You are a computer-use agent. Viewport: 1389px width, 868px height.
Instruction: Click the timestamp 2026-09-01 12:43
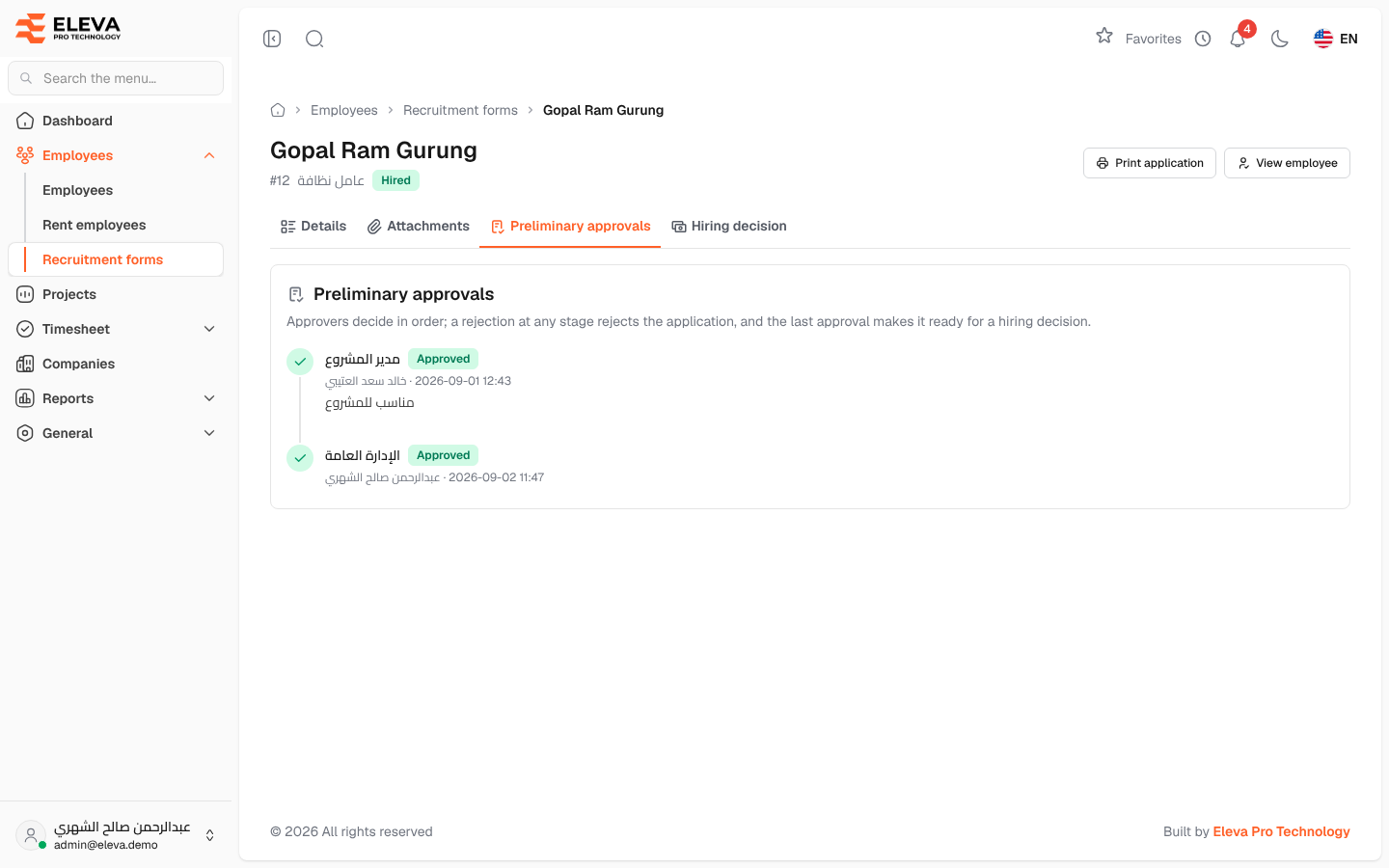tap(463, 381)
